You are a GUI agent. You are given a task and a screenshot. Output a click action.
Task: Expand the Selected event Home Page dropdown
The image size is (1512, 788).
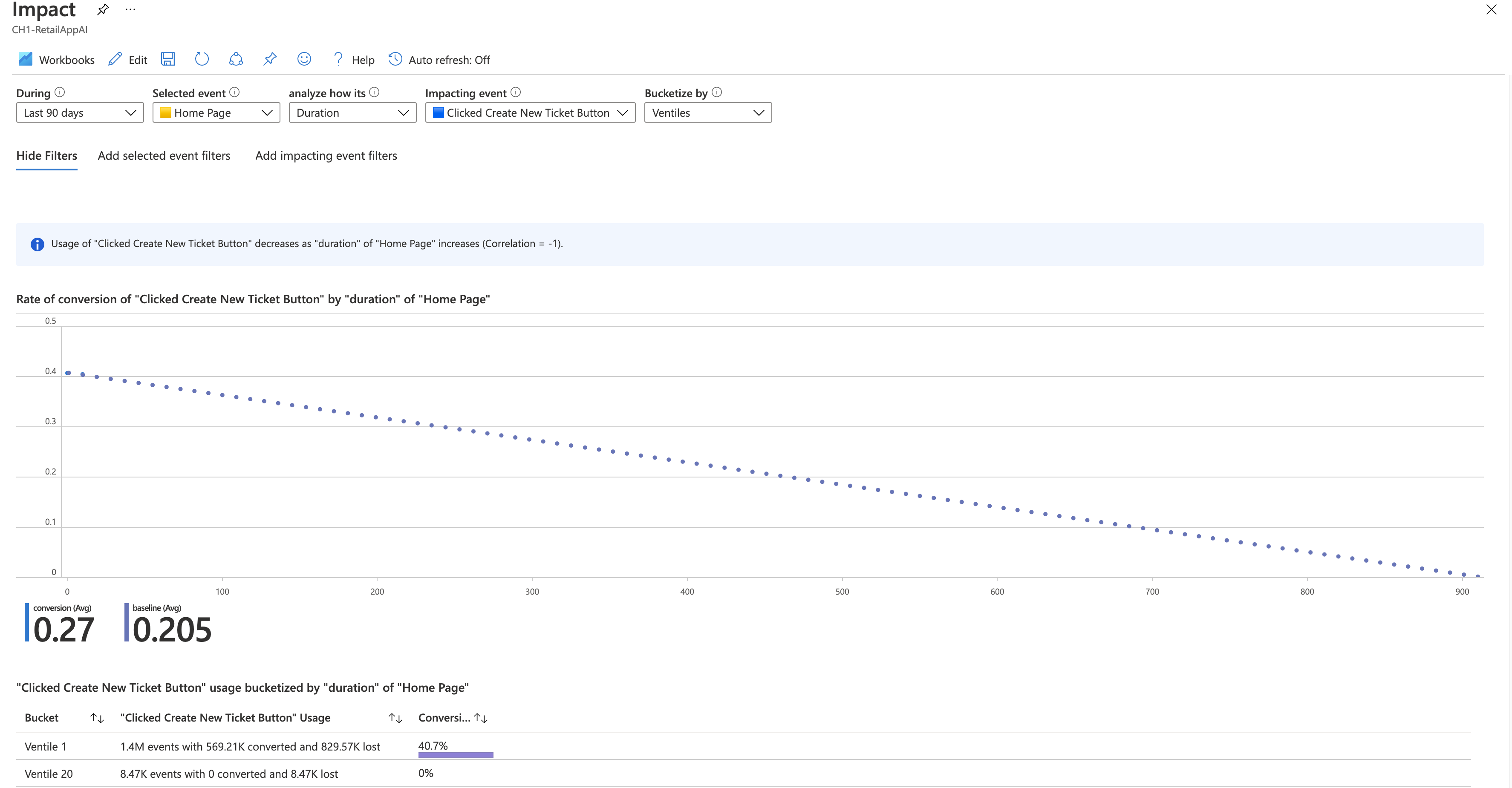pos(216,112)
